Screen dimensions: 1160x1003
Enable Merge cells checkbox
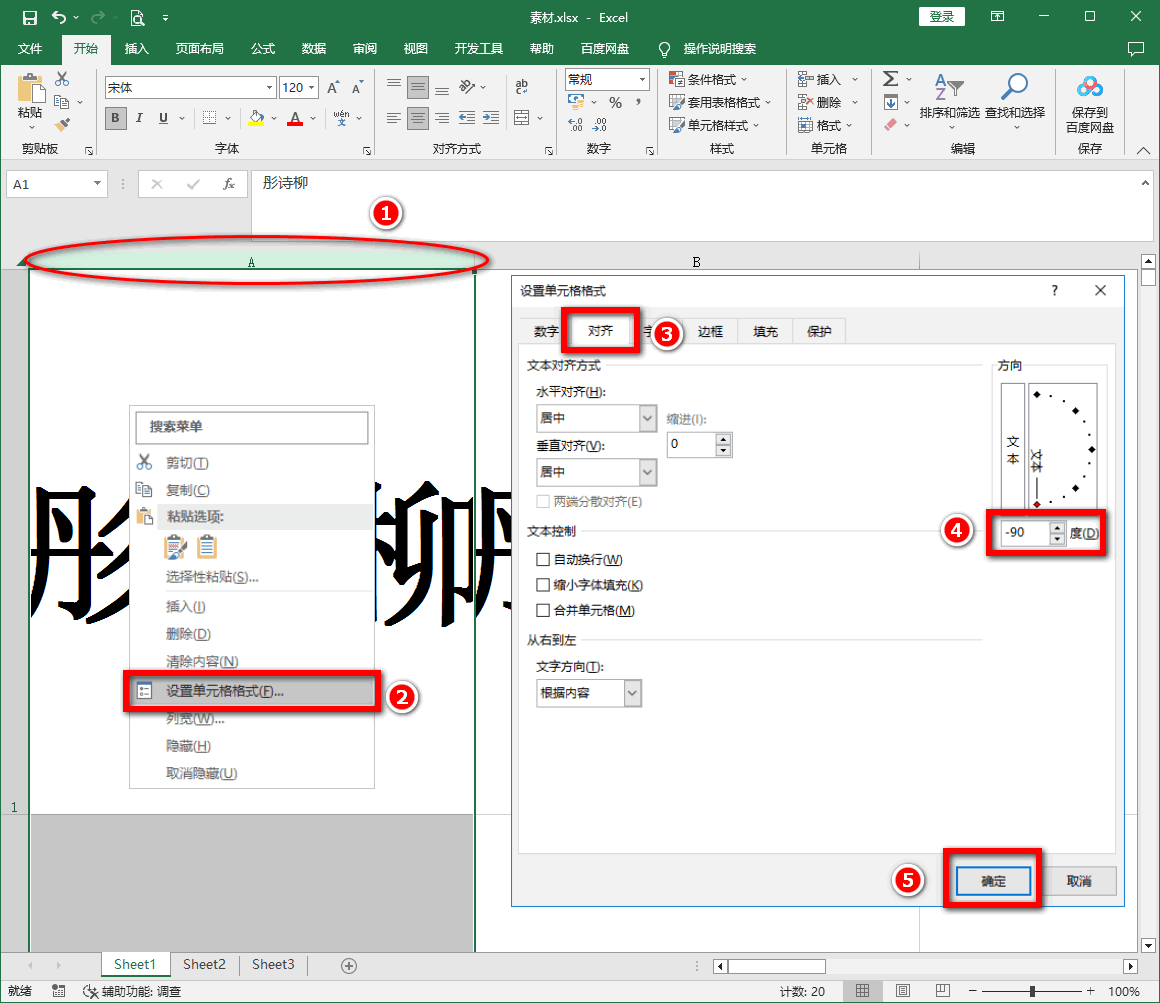(543, 610)
